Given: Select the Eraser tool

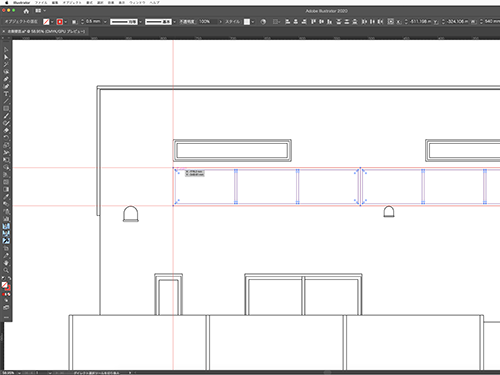Looking at the screenshot, I should (6, 131).
